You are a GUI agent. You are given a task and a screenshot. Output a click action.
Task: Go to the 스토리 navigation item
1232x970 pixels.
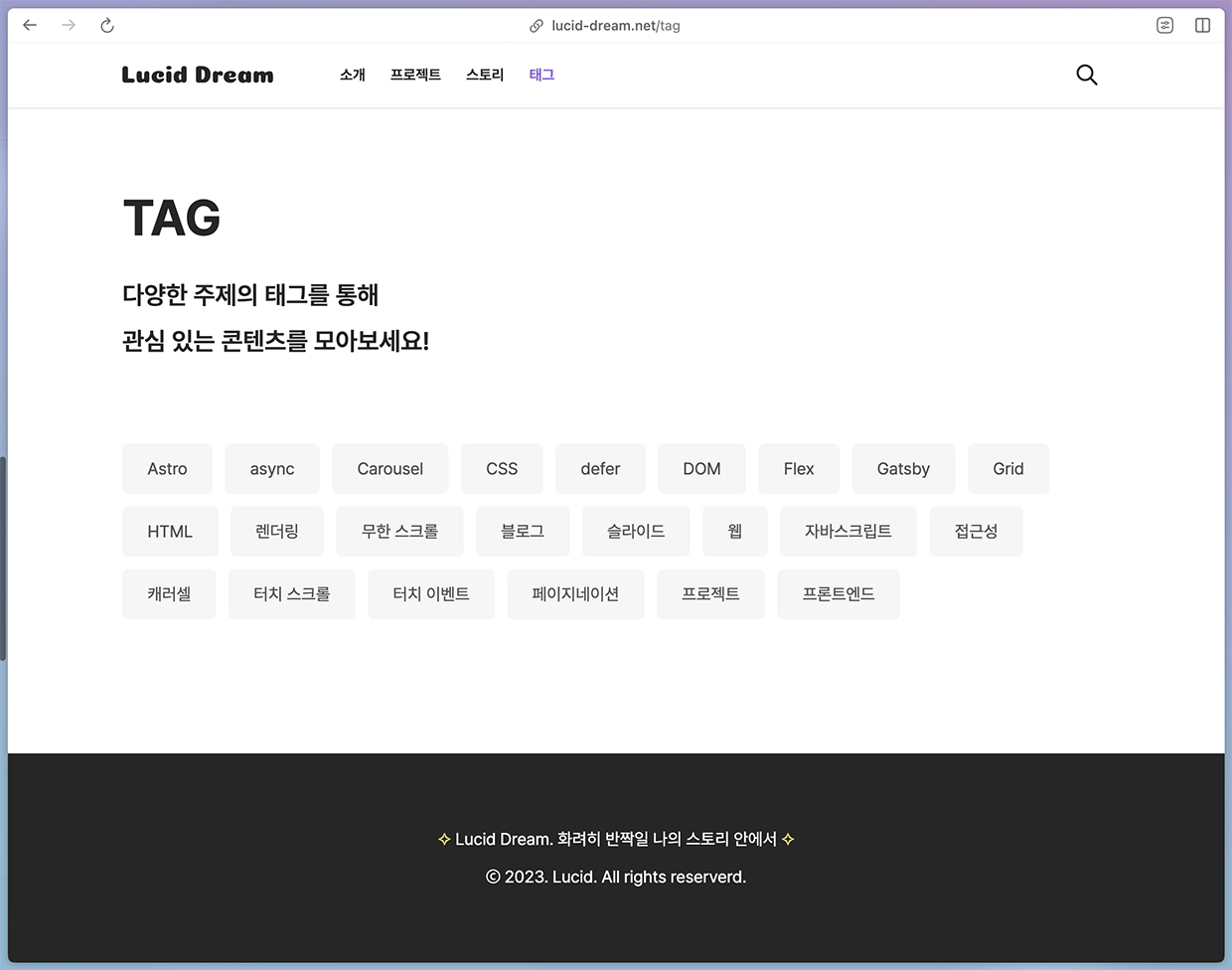485,75
